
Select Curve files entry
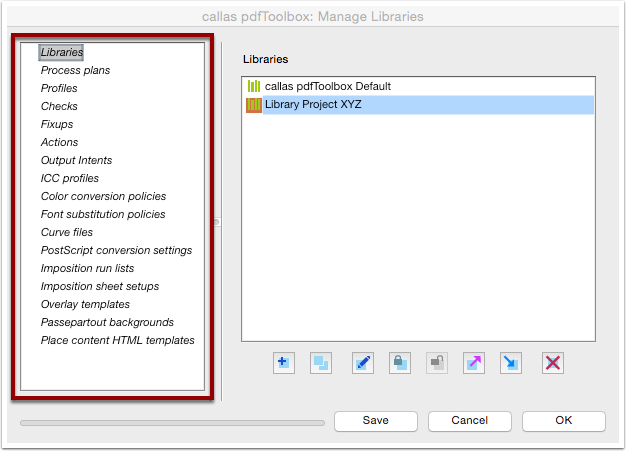[x=67, y=232]
